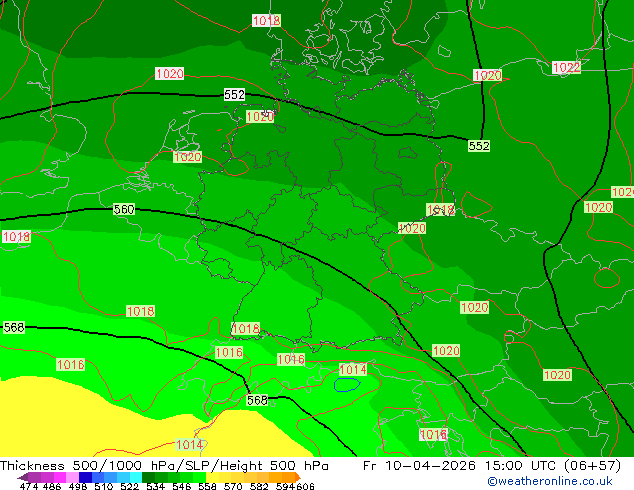This screenshot has height=490, width=634.
Task: Click the 1018 label just above the 568 on the west edge
Action: (x=16, y=237)
